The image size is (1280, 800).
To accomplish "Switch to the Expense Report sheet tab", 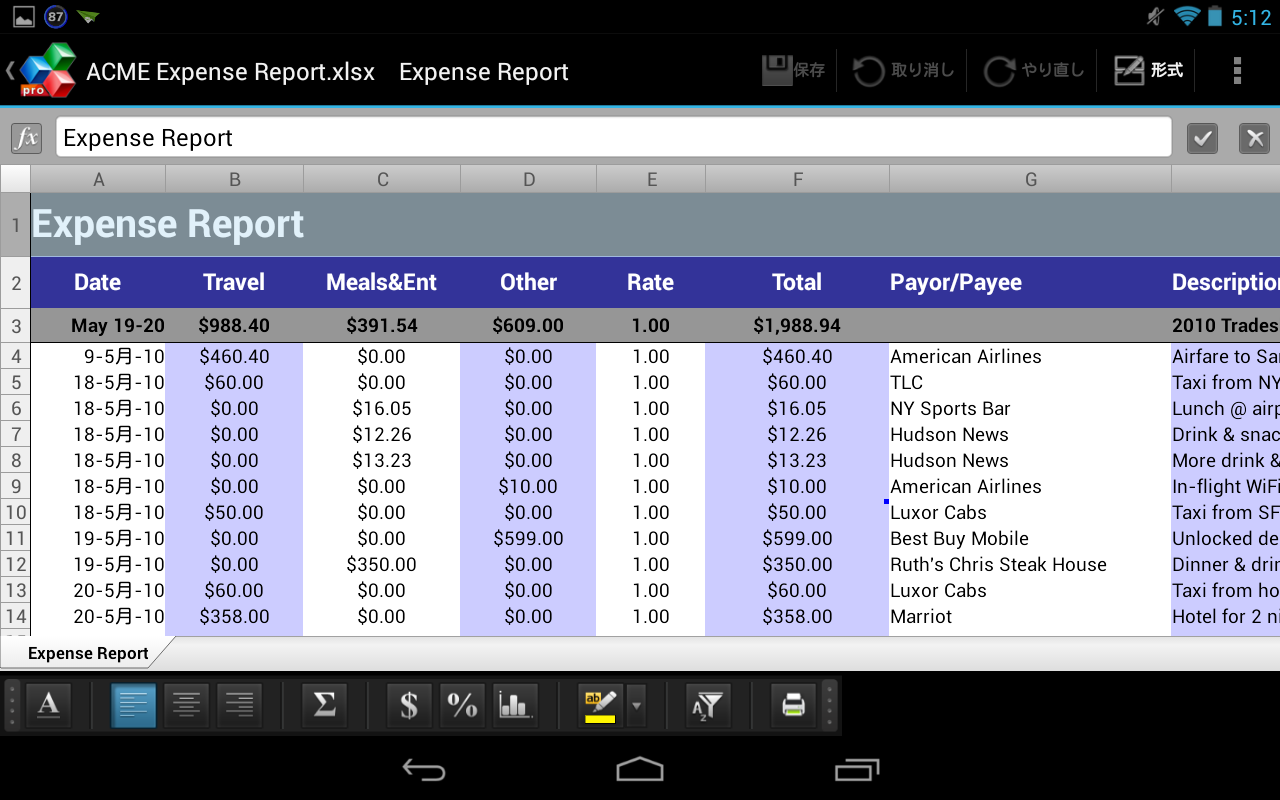I will tap(88, 653).
